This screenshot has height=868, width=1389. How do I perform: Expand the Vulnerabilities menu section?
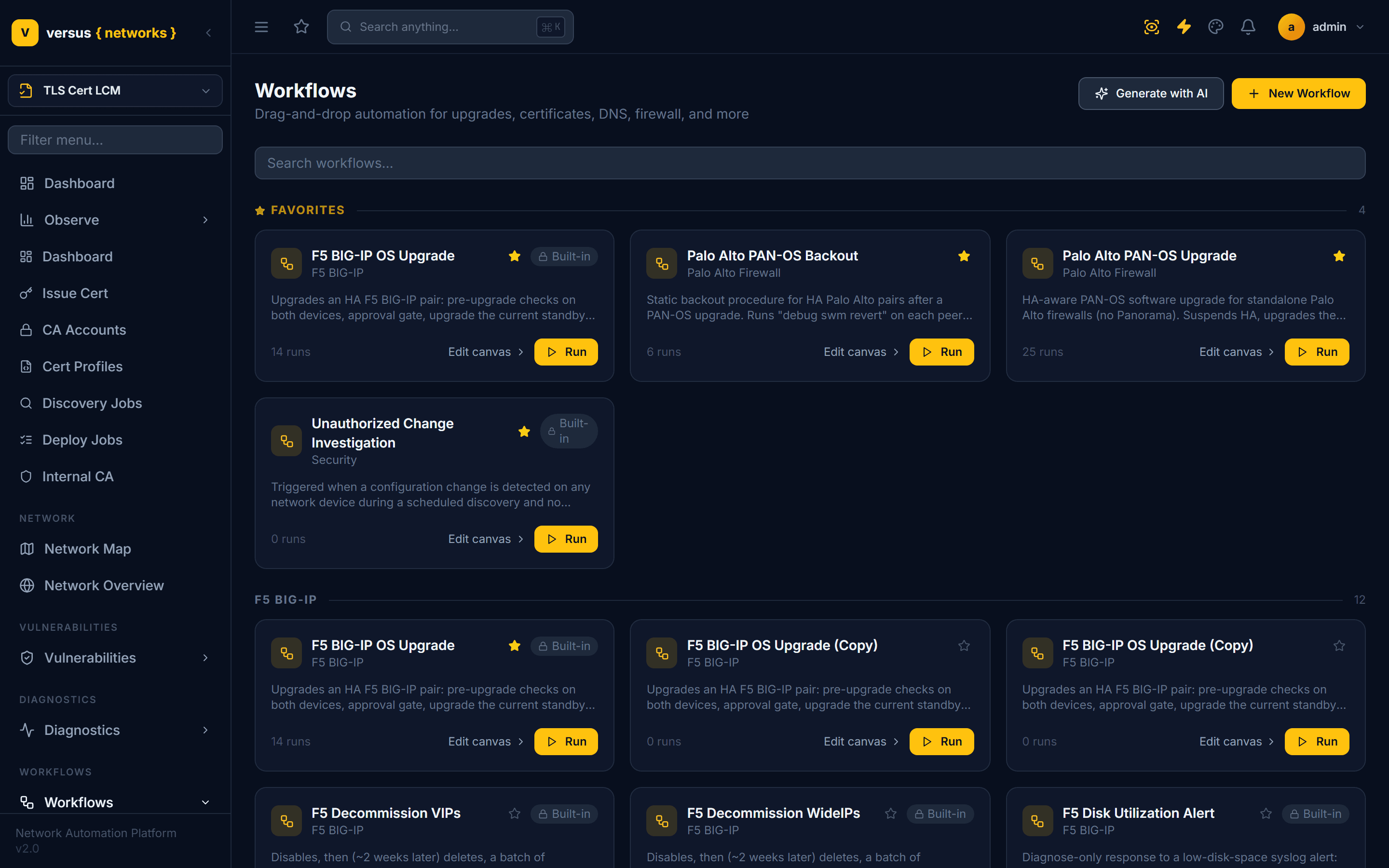click(x=205, y=658)
